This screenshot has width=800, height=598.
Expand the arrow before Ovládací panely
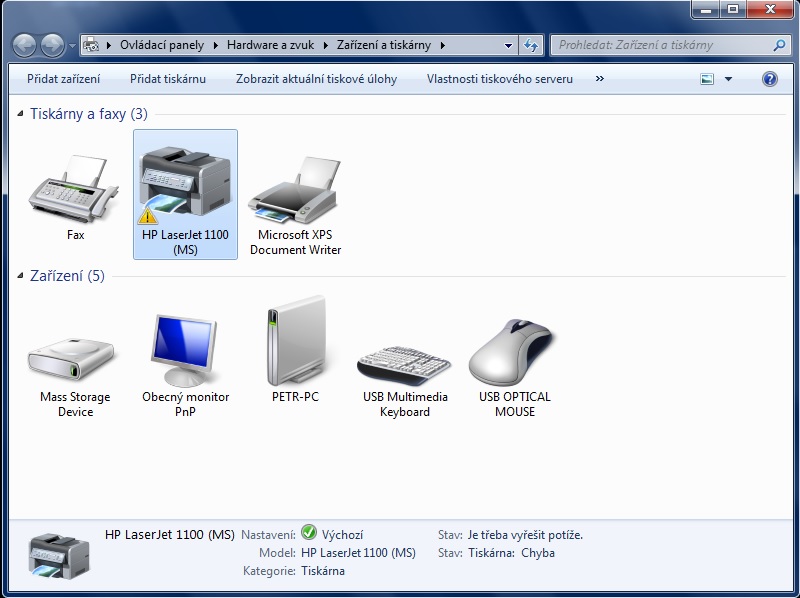109,45
